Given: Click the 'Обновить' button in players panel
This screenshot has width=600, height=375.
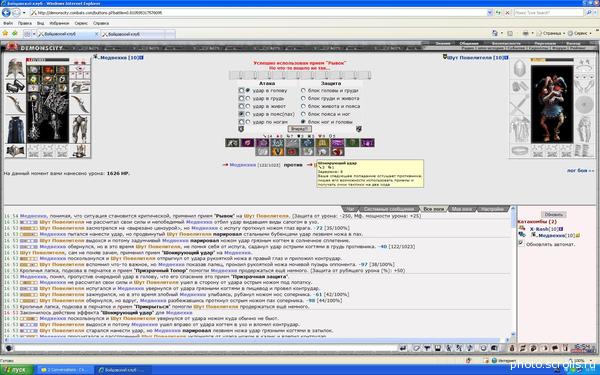Looking at the screenshot, I should click(x=553, y=214).
